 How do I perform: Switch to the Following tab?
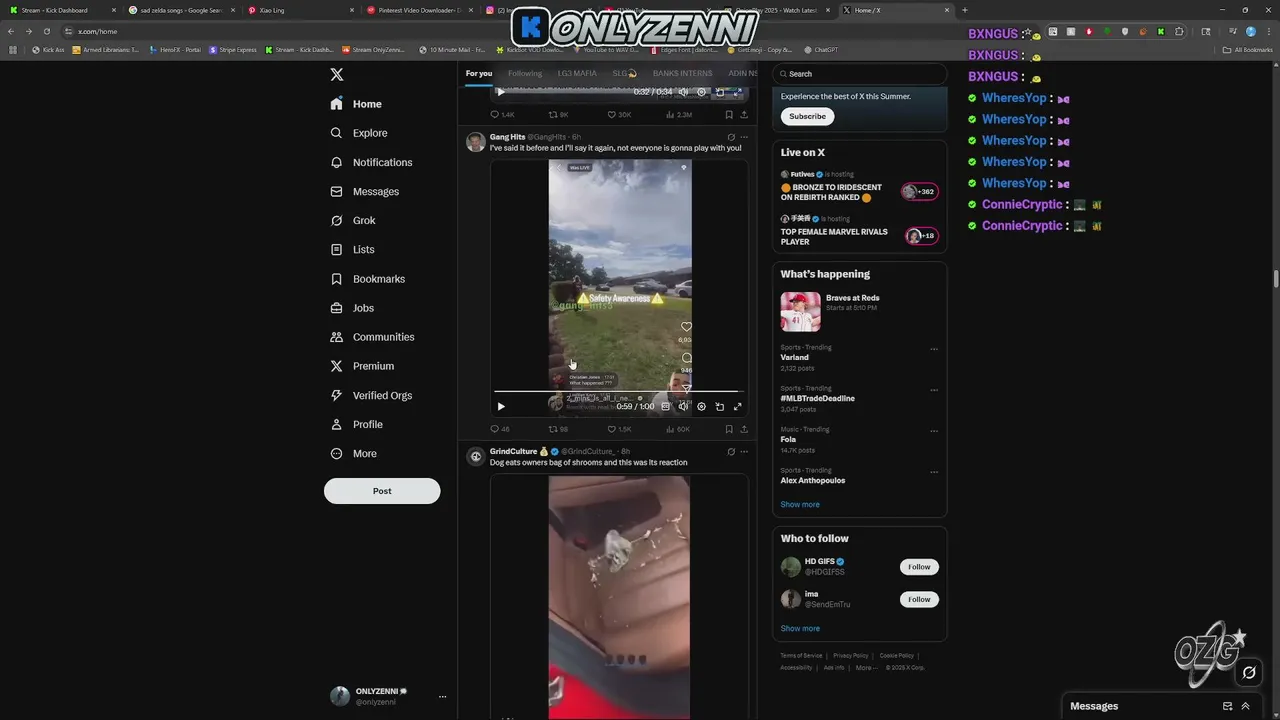point(525,73)
